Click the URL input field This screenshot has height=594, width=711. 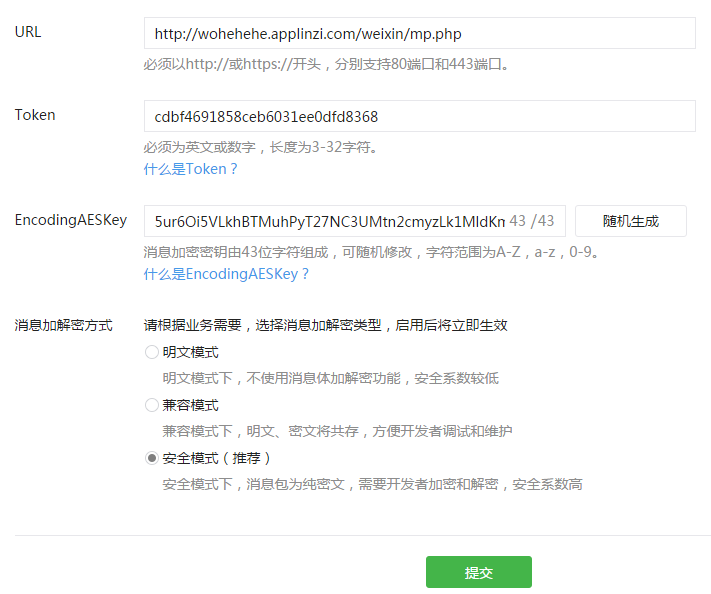pyautogui.click(x=419, y=33)
